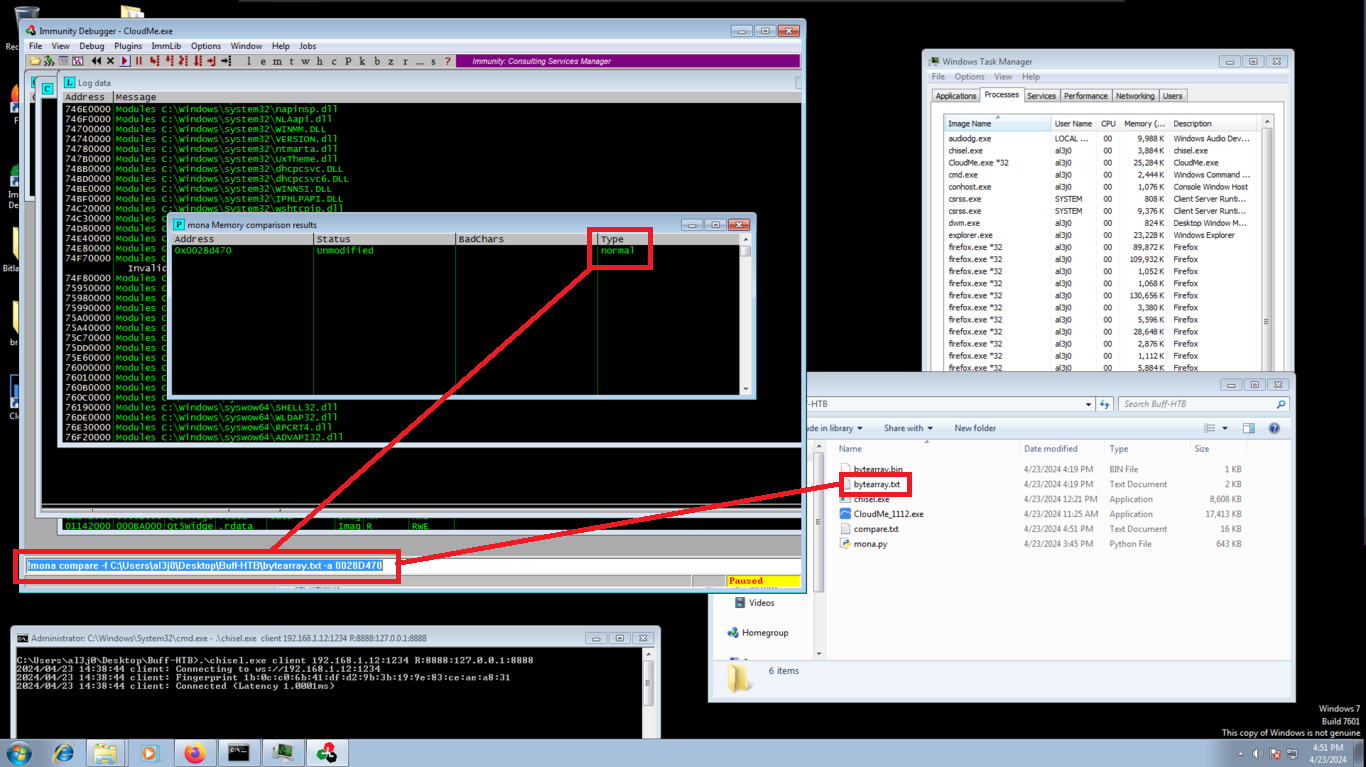Open the address bar history dropdown in Explorer
Screen dimensions: 1366x767
click(x=1088, y=404)
